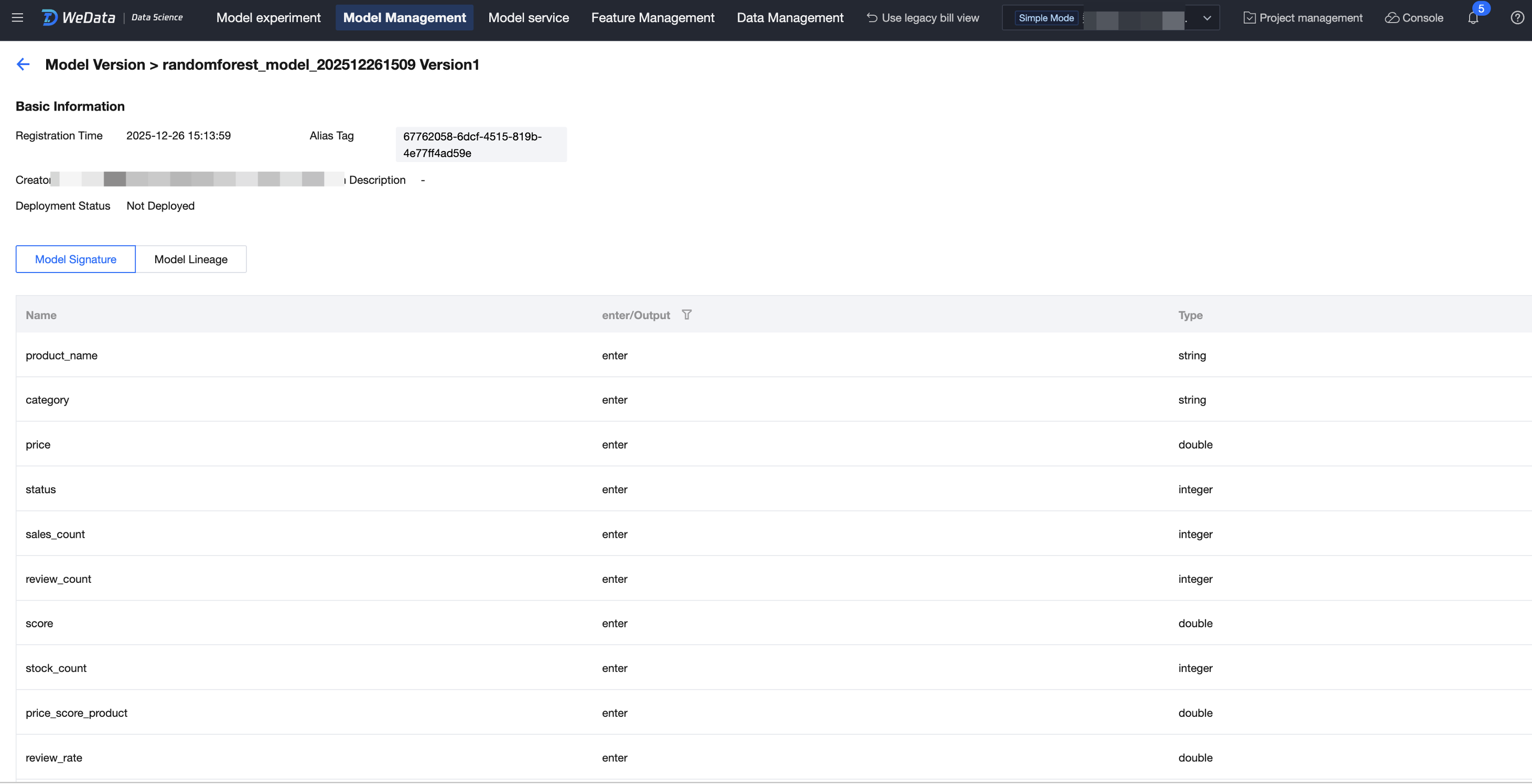Open the notifications bell
This screenshot has width=1532, height=784.
click(x=1473, y=18)
